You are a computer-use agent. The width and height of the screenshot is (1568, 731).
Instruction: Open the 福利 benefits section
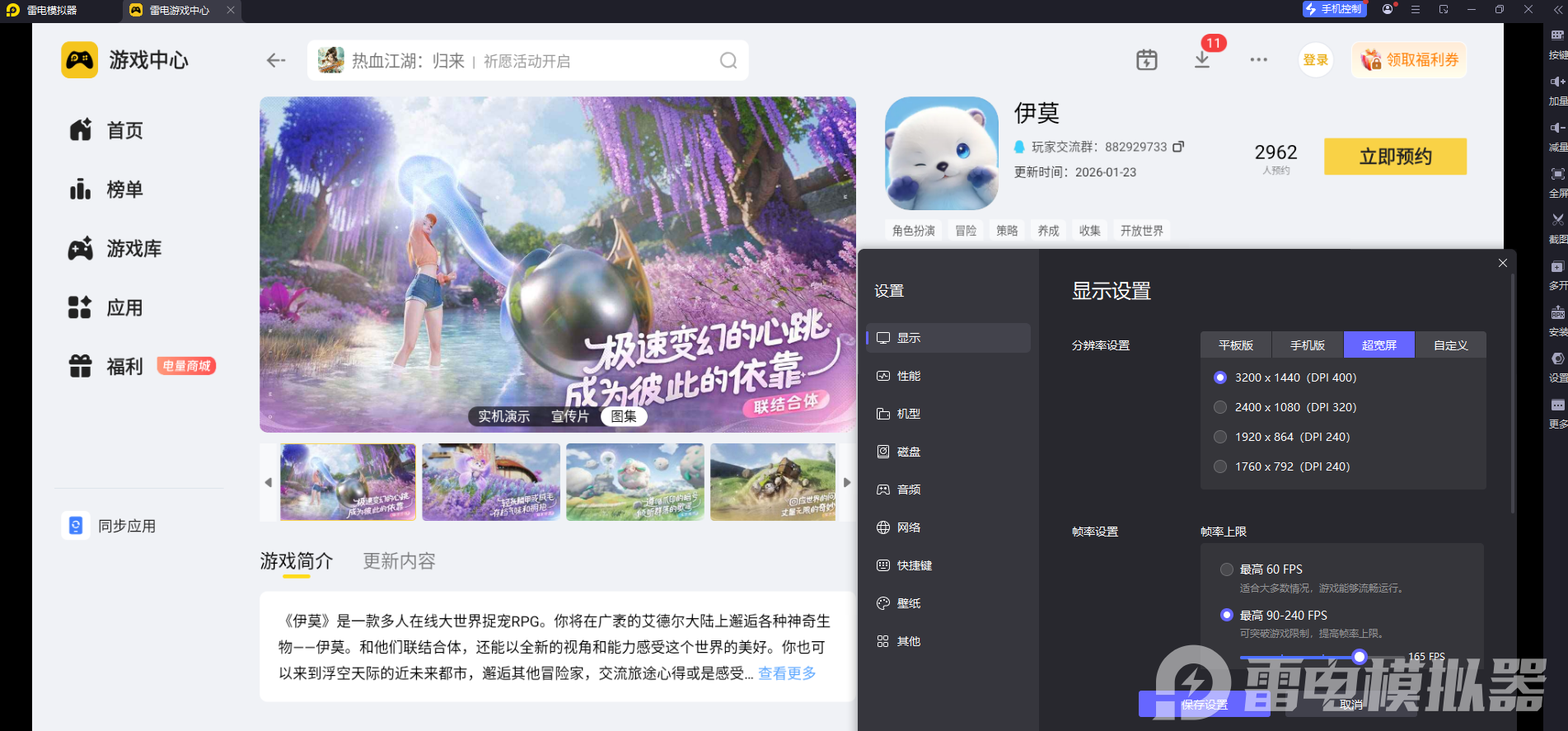point(106,367)
